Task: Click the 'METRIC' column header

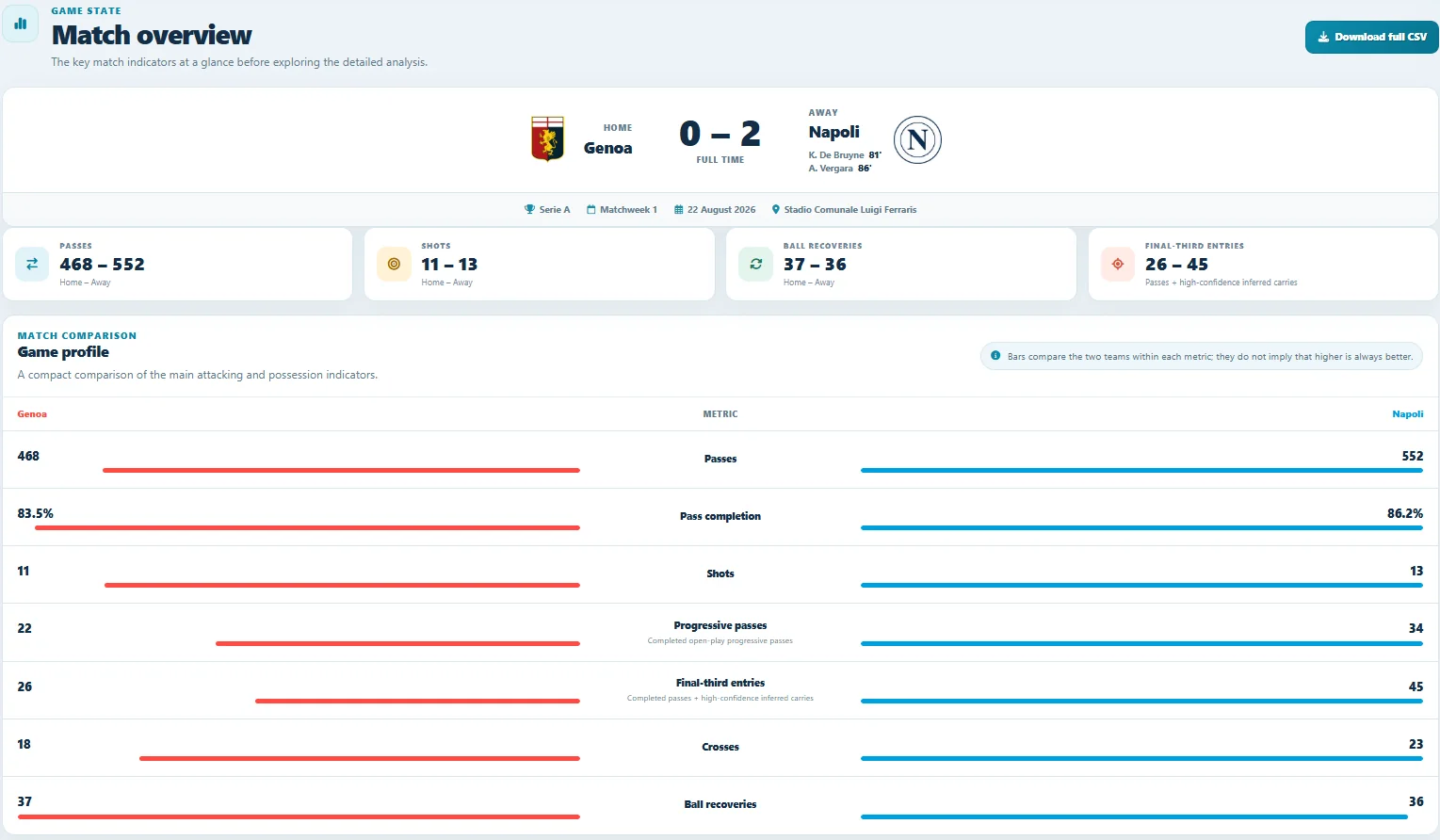Action: point(720,414)
